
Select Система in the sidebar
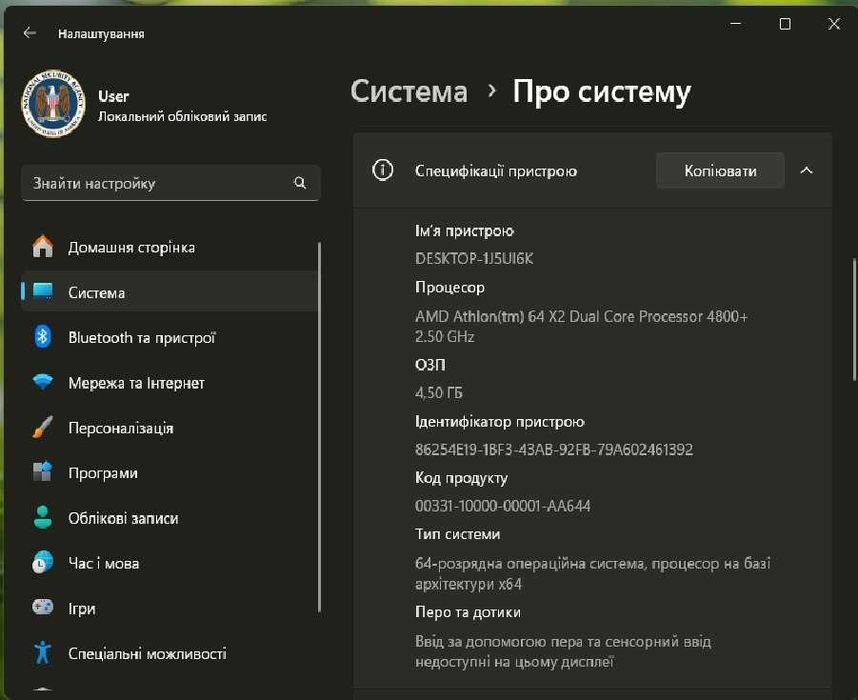[x=170, y=292]
